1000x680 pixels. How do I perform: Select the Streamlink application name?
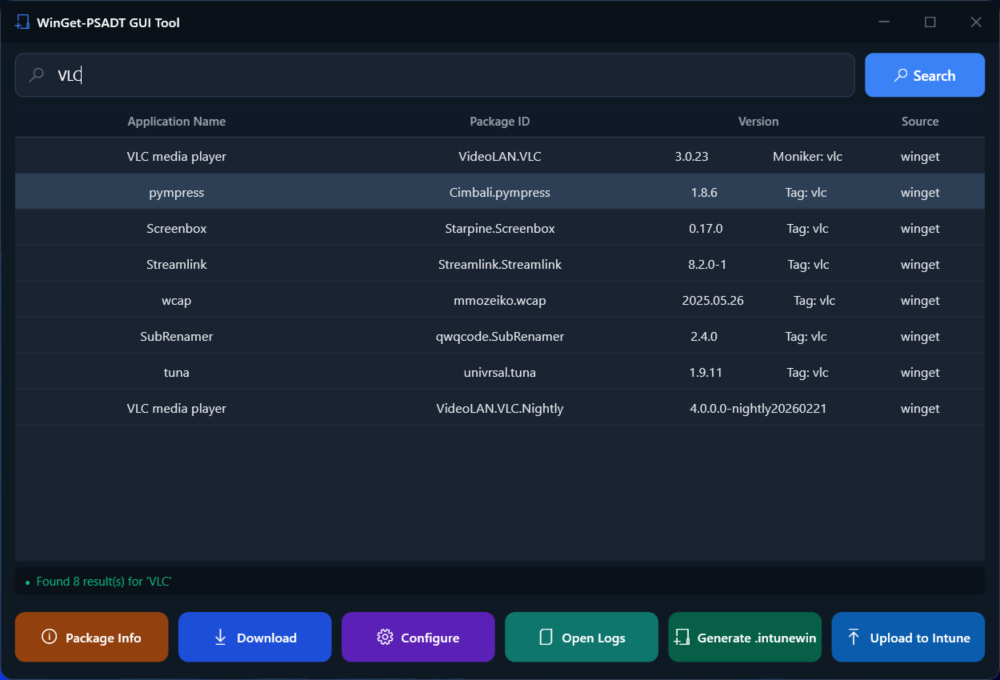(x=176, y=264)
